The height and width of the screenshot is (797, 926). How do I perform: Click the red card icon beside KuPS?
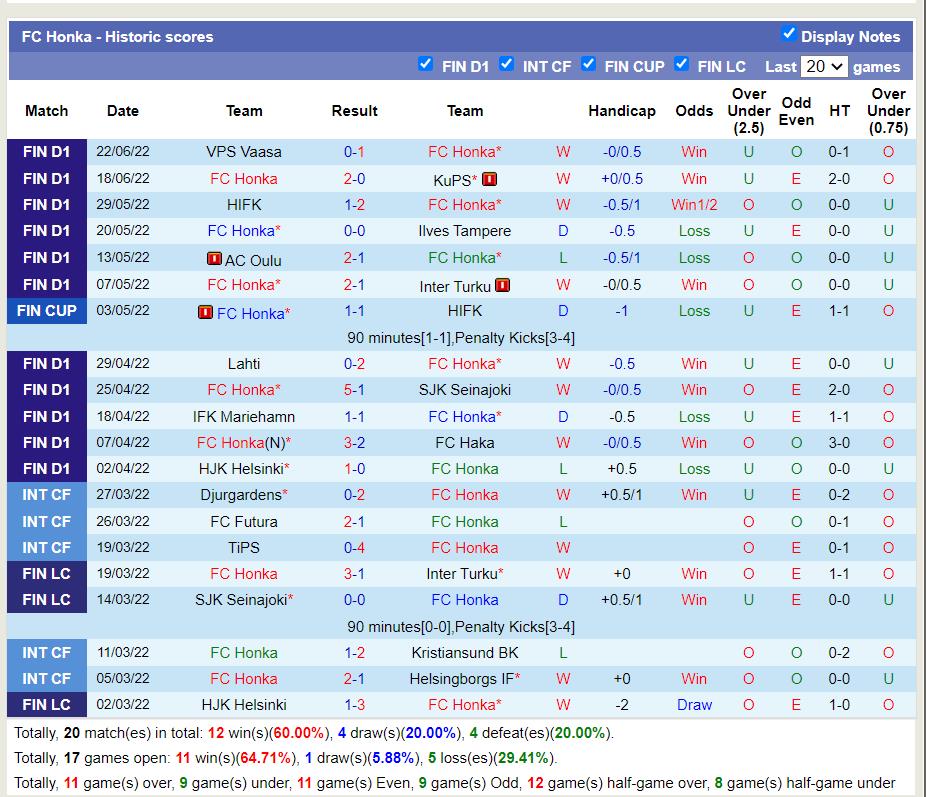(x=489, y=179)
